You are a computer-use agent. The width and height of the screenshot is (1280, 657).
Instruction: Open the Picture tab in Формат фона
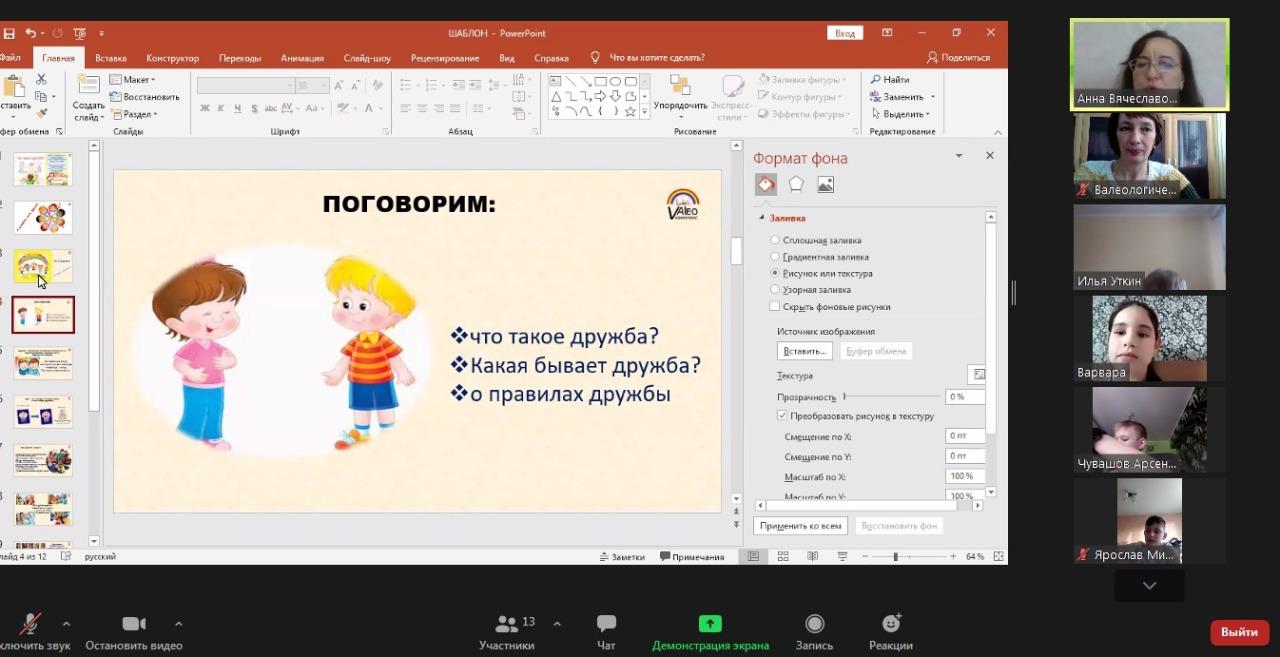click(825, 184)
